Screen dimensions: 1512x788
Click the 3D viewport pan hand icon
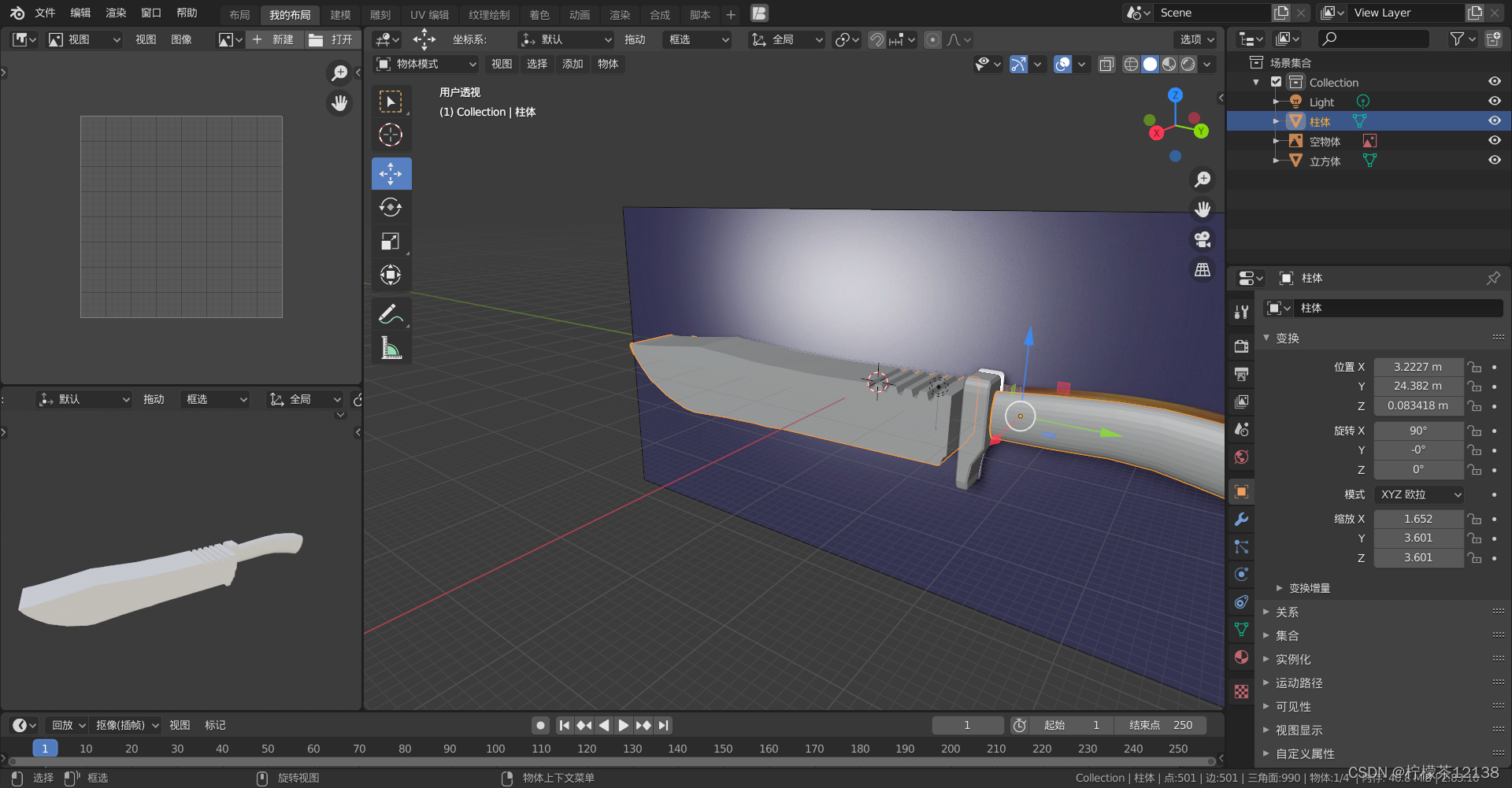(x=1203, y=209)
